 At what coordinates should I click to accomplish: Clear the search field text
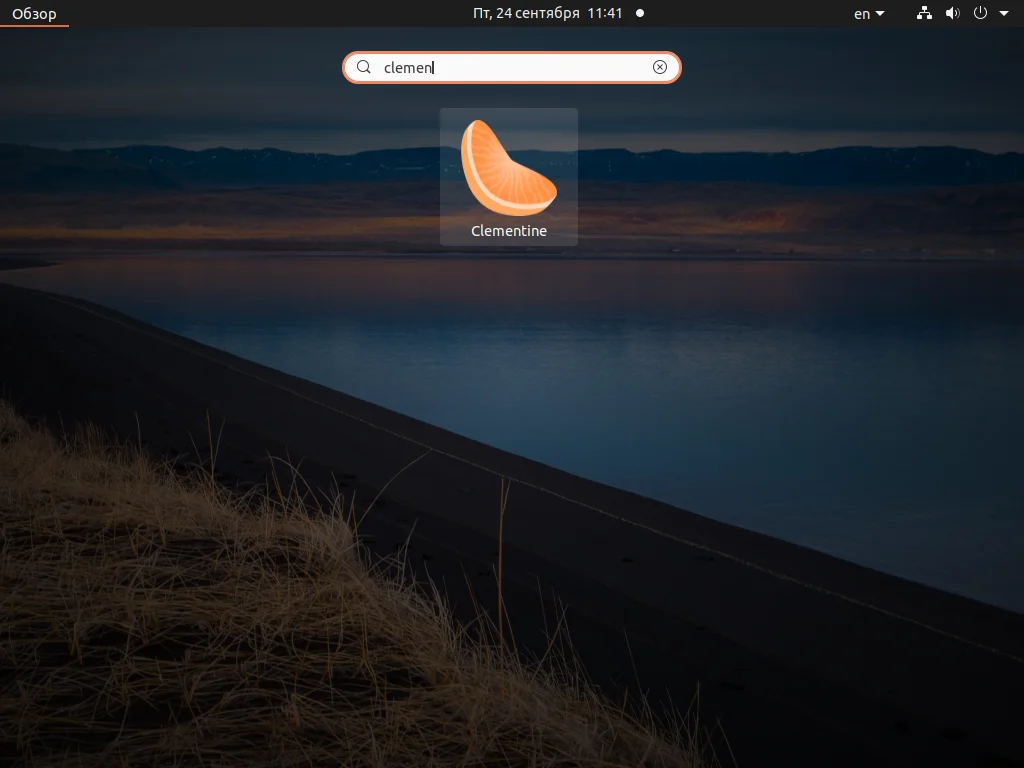(660, 67)
